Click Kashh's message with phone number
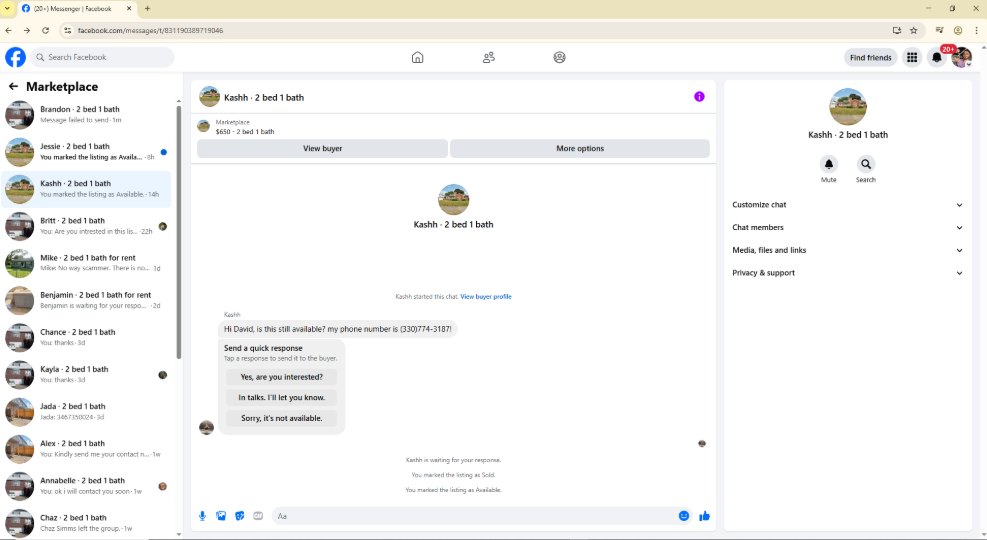 [x=337, y=329]
